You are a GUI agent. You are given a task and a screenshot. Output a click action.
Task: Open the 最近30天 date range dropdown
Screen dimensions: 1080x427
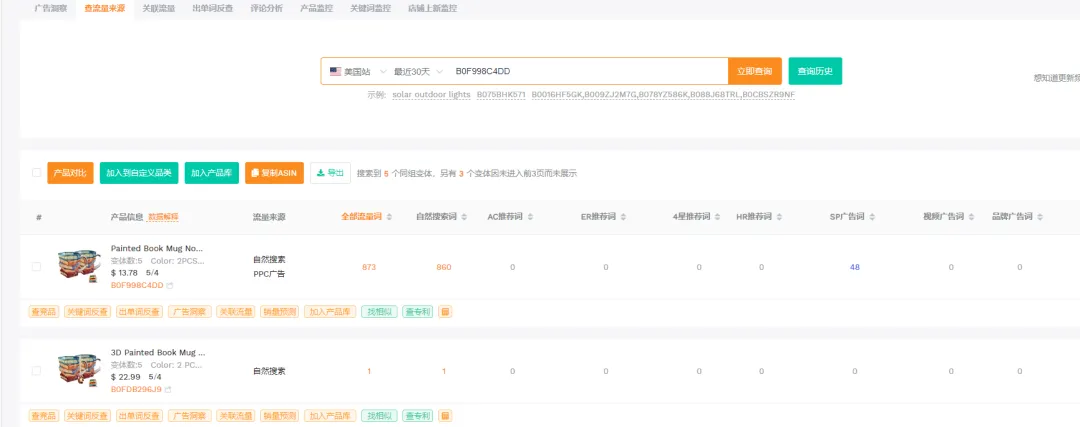(418, 71)
